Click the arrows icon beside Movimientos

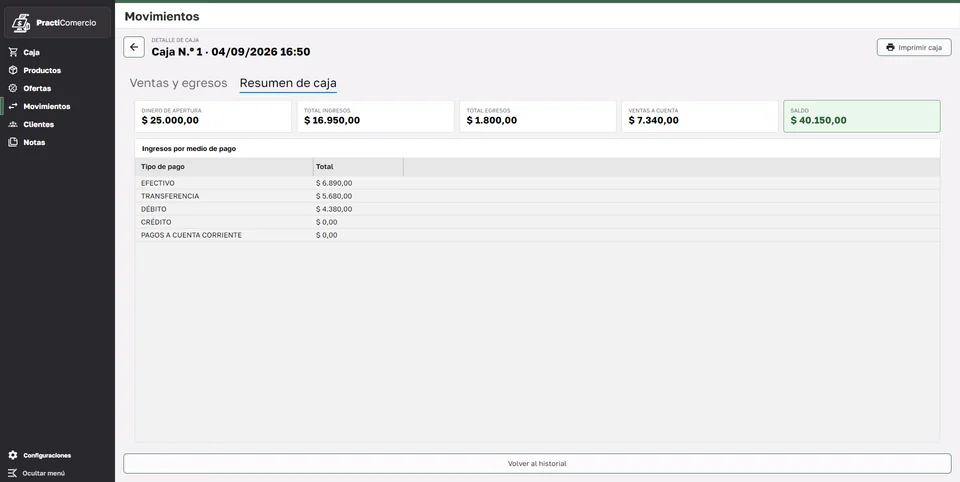[13, 107]
